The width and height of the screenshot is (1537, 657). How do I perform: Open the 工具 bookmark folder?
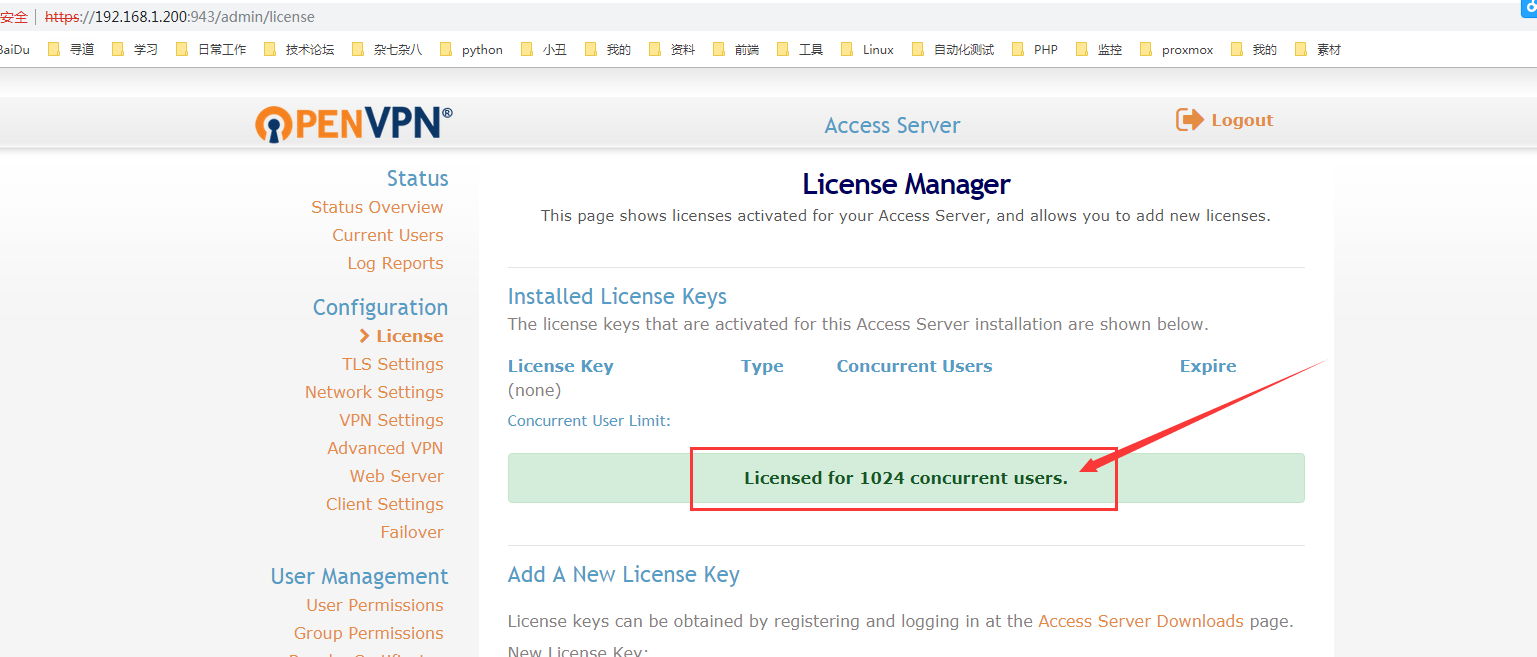[800, 49]
